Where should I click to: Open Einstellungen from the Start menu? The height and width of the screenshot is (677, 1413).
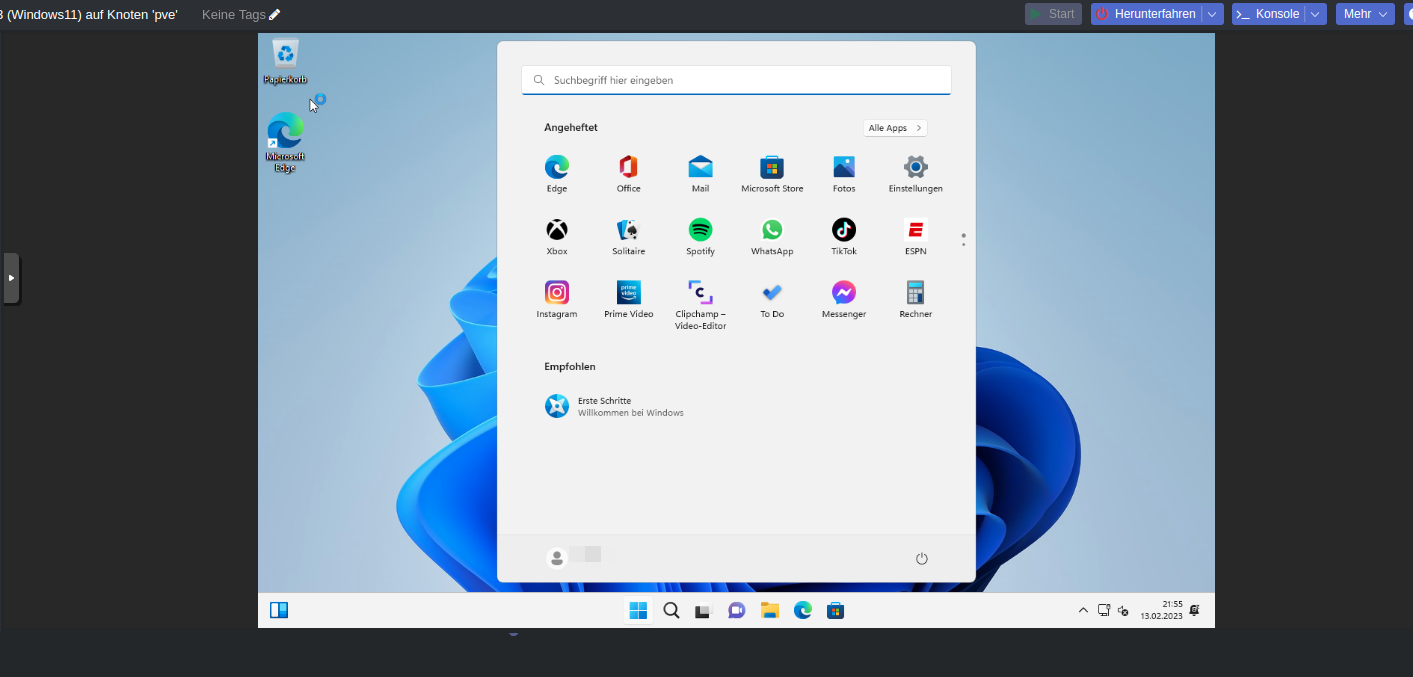coord(916,174)
